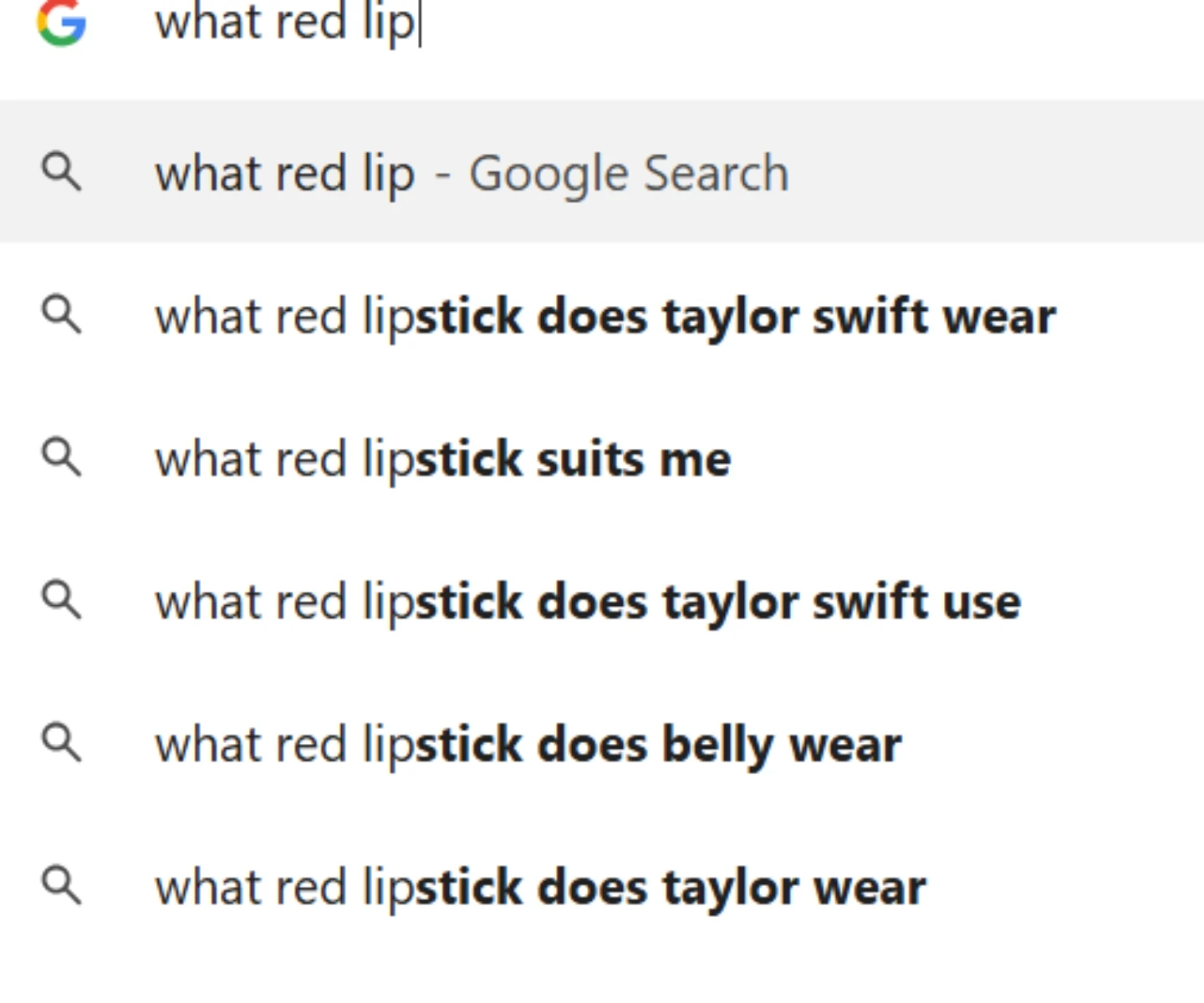Click the Google logo icon
Image resolution: width=1204 pixels, height=1003 pixels.
tap(61, 22)
